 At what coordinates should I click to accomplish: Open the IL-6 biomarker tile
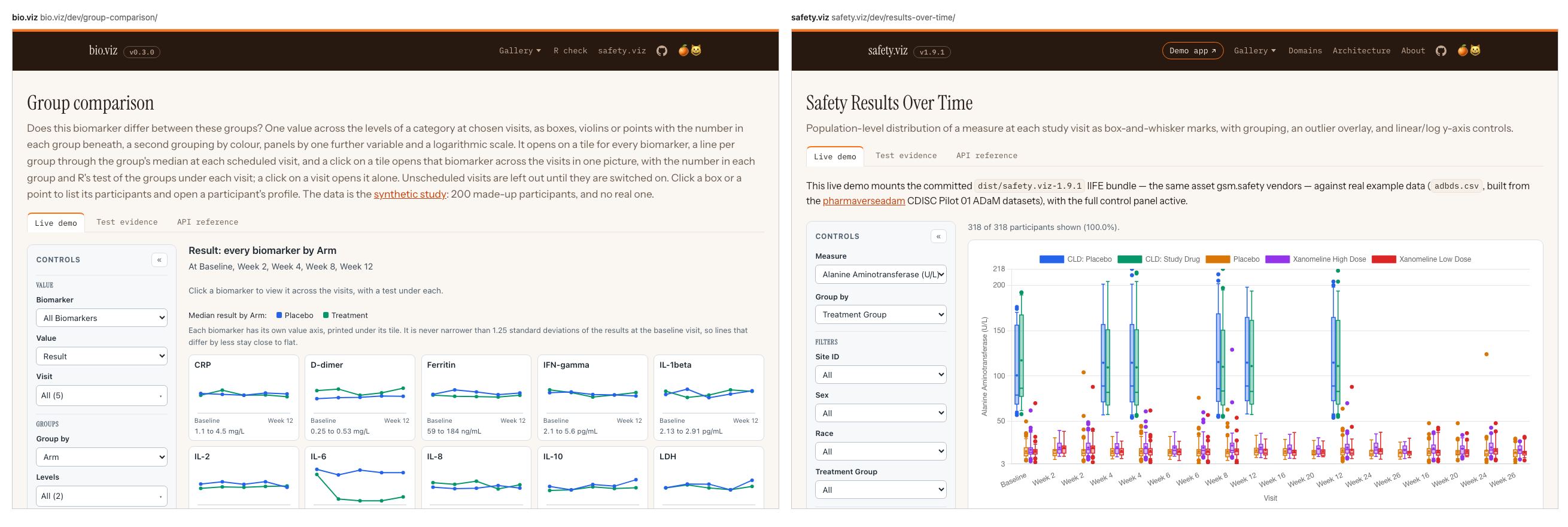click(360, 477)
